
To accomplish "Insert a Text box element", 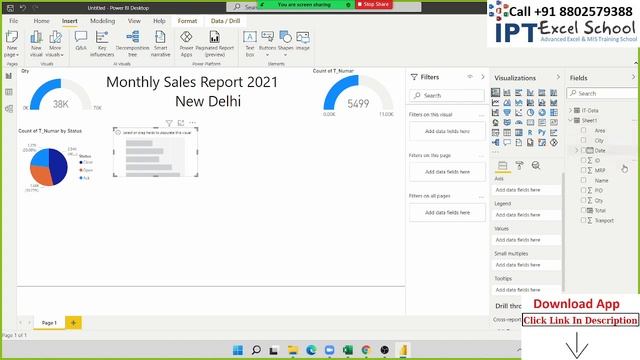I will pyautogui.click(x=250, y=44).
